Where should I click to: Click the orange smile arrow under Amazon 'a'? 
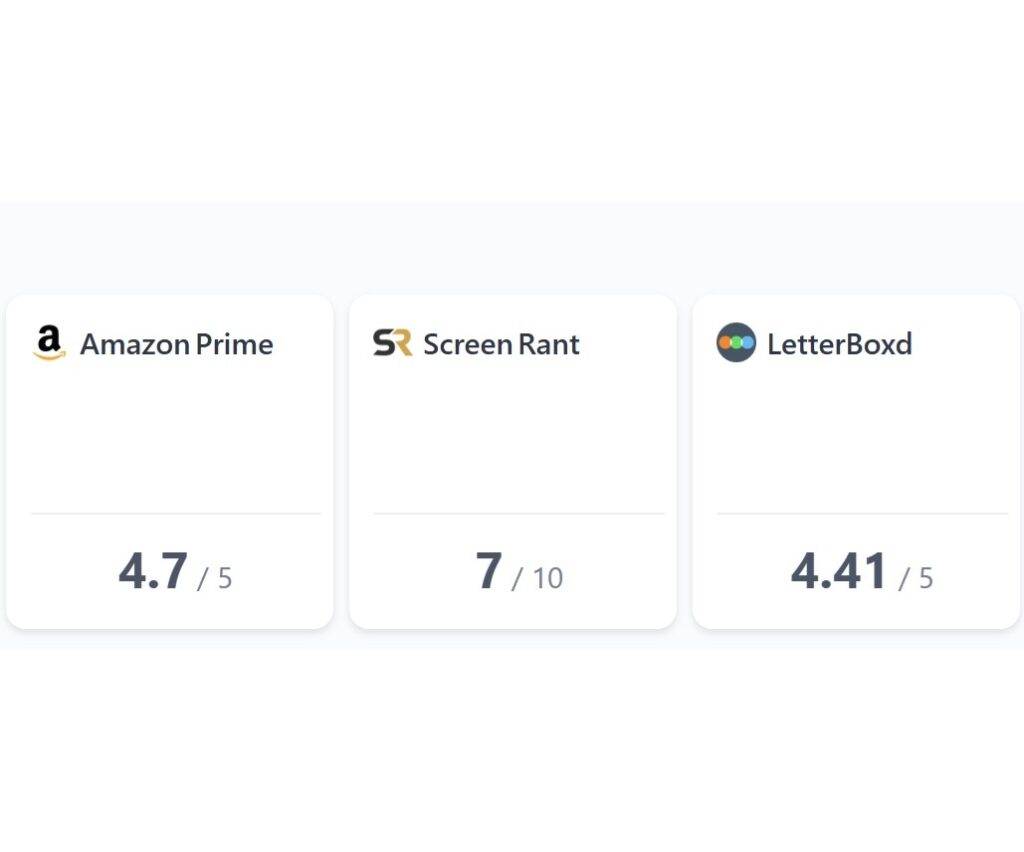click(50, 355)
